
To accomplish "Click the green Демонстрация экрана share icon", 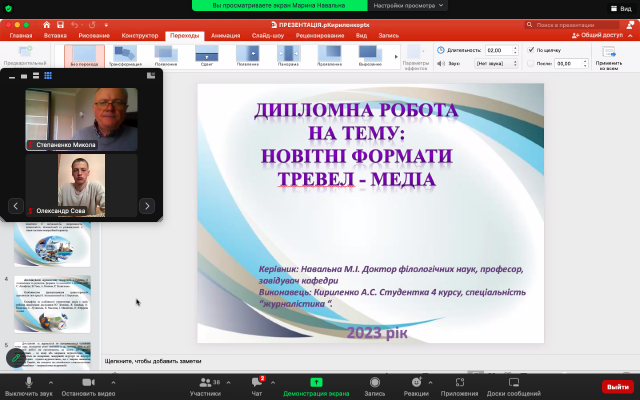I will [x=316, y=382].
